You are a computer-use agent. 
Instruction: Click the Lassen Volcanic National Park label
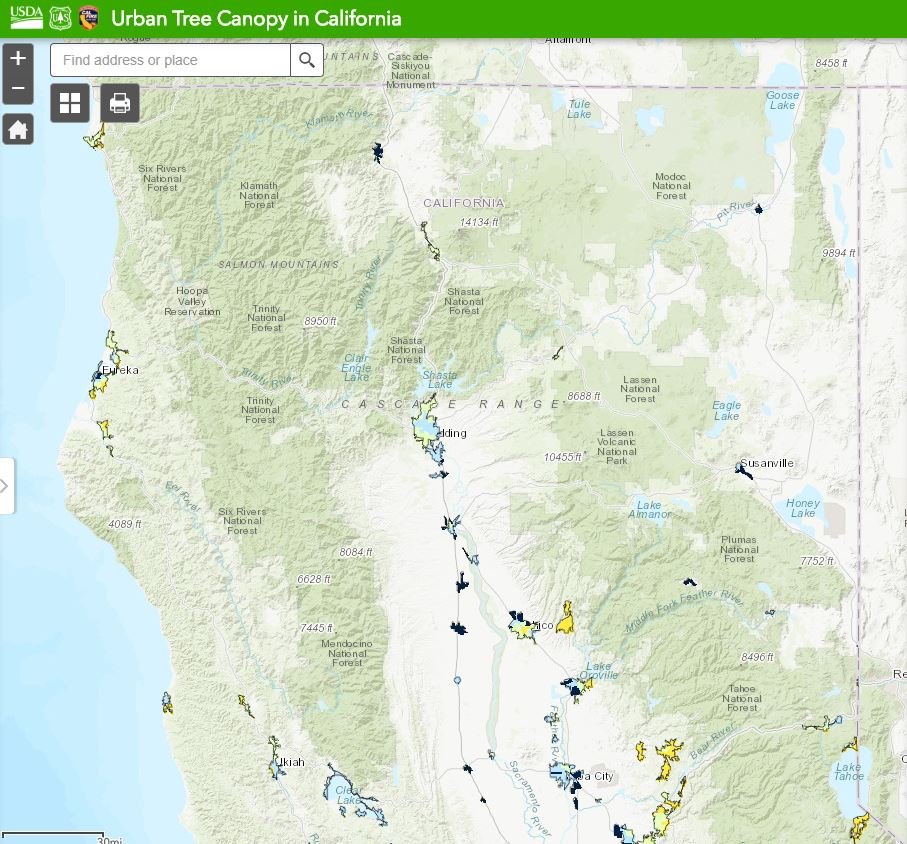[x=617, y=447]
